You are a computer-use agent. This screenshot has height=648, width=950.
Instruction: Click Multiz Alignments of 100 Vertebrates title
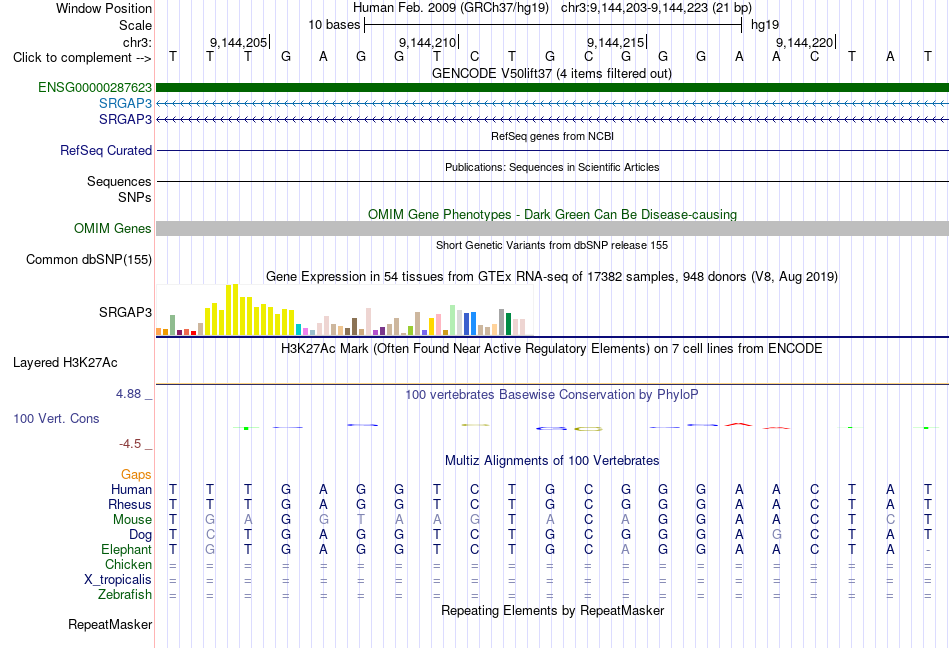[552, 460]
